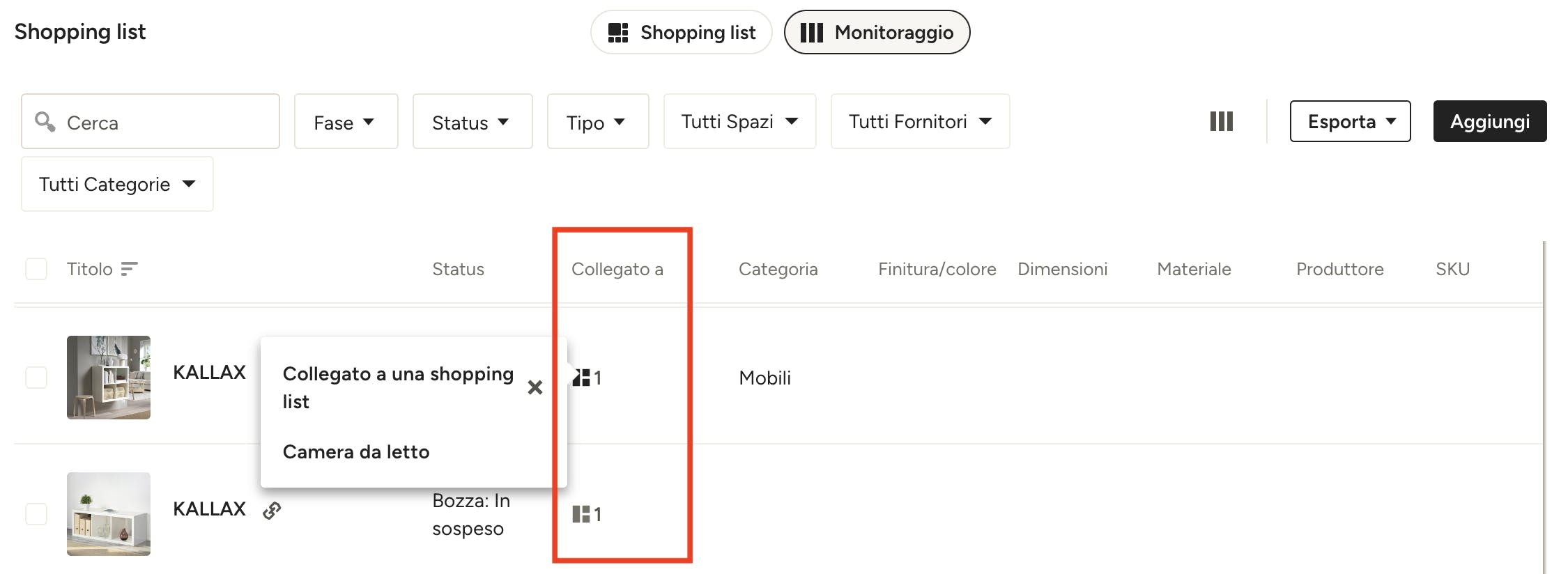Click the link icon next to second KALLAX
Image resolution: width=1568 pixels, height=574 pixels.
[x=272, y=511]
